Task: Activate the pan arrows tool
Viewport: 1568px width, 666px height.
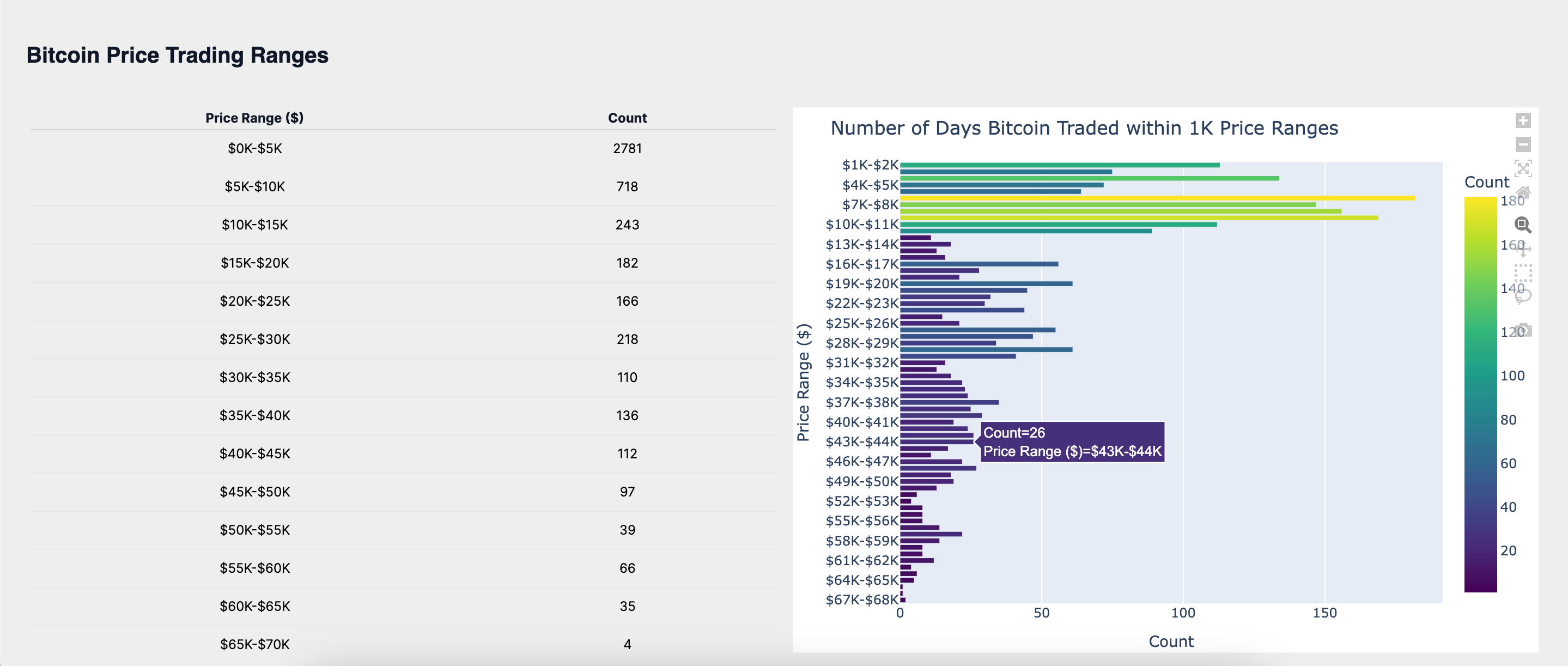Action: click(x=1522, y=249)
